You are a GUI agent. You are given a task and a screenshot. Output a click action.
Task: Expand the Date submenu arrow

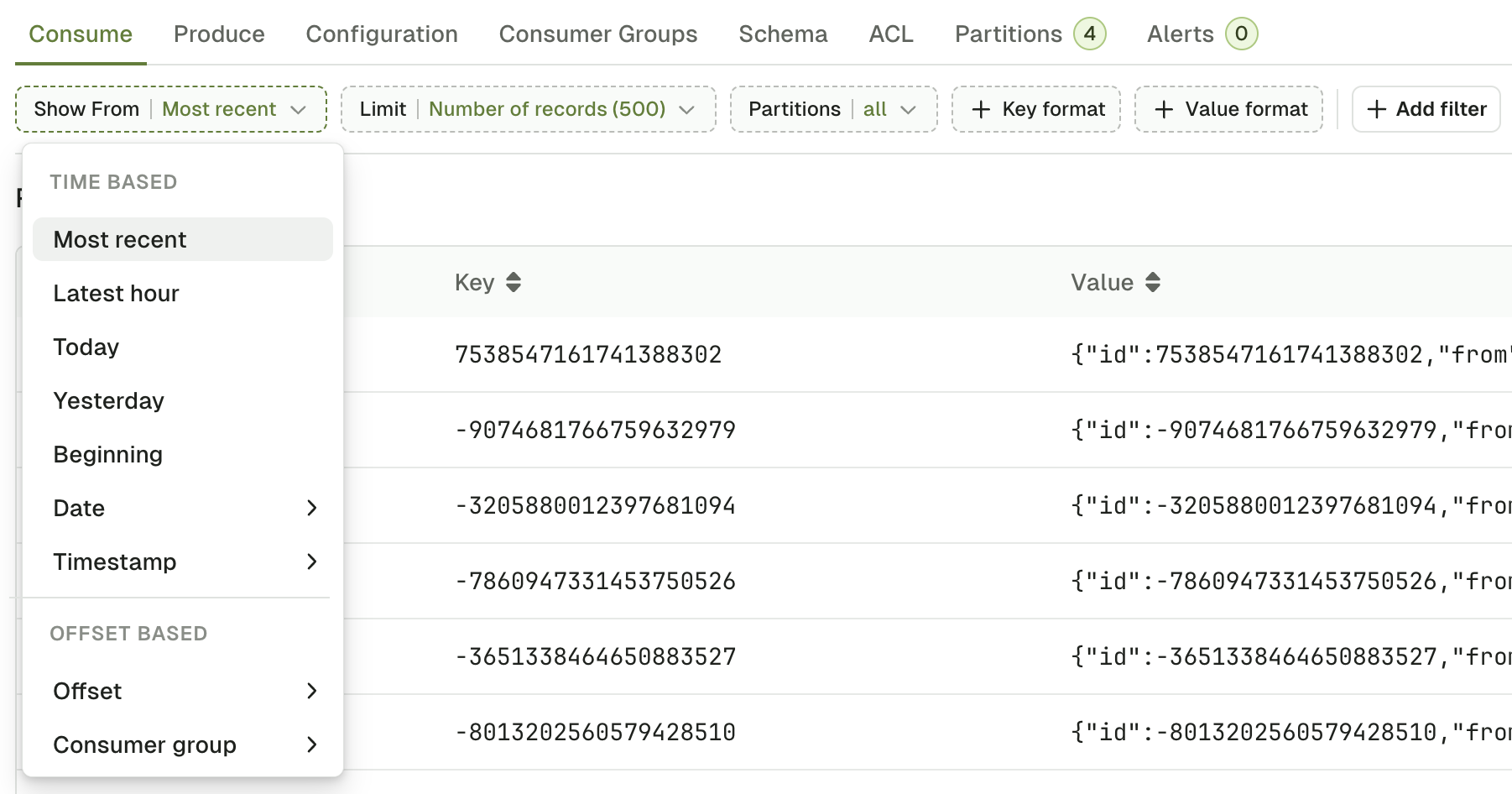[x=312, y=508]
